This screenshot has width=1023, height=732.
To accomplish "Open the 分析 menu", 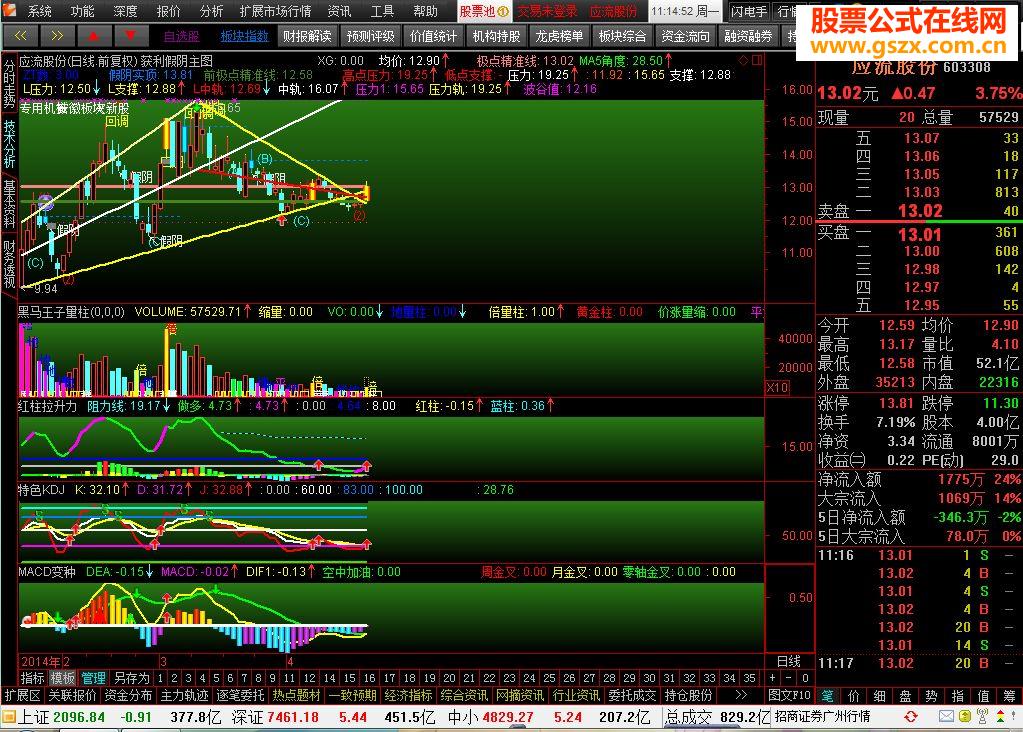I will [211, 11].
